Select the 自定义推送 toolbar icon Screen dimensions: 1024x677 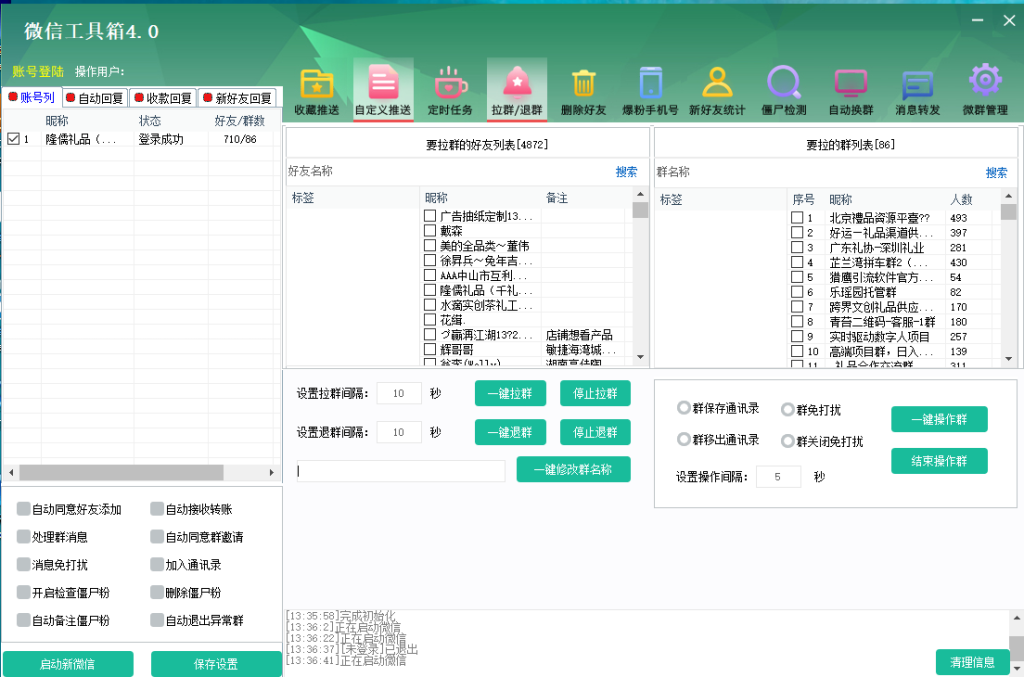[x=383, y=88]
